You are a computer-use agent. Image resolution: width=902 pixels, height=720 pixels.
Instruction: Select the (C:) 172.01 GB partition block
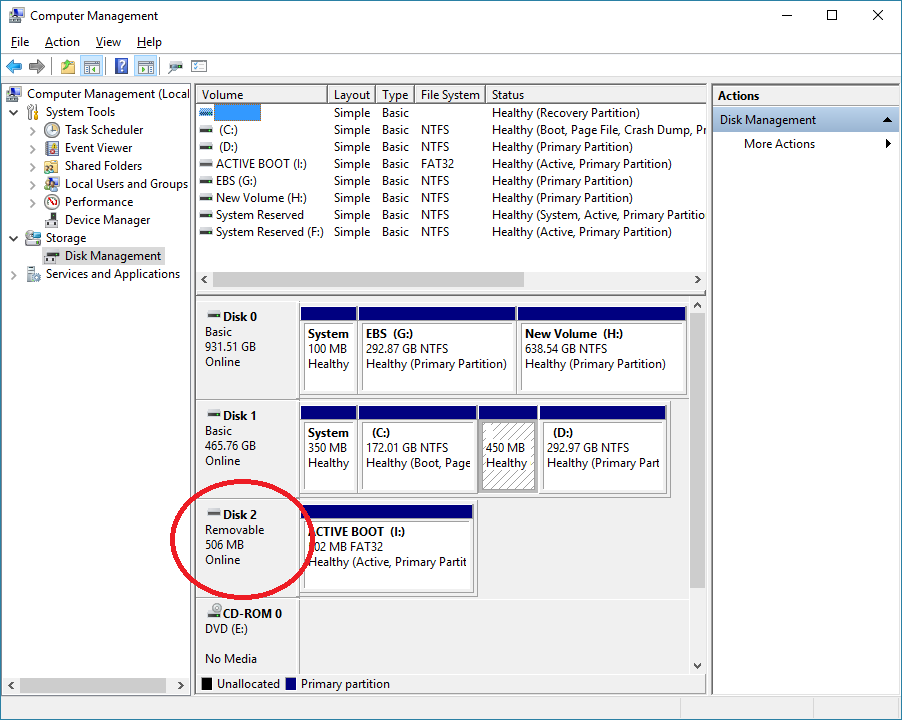(418, 449)
